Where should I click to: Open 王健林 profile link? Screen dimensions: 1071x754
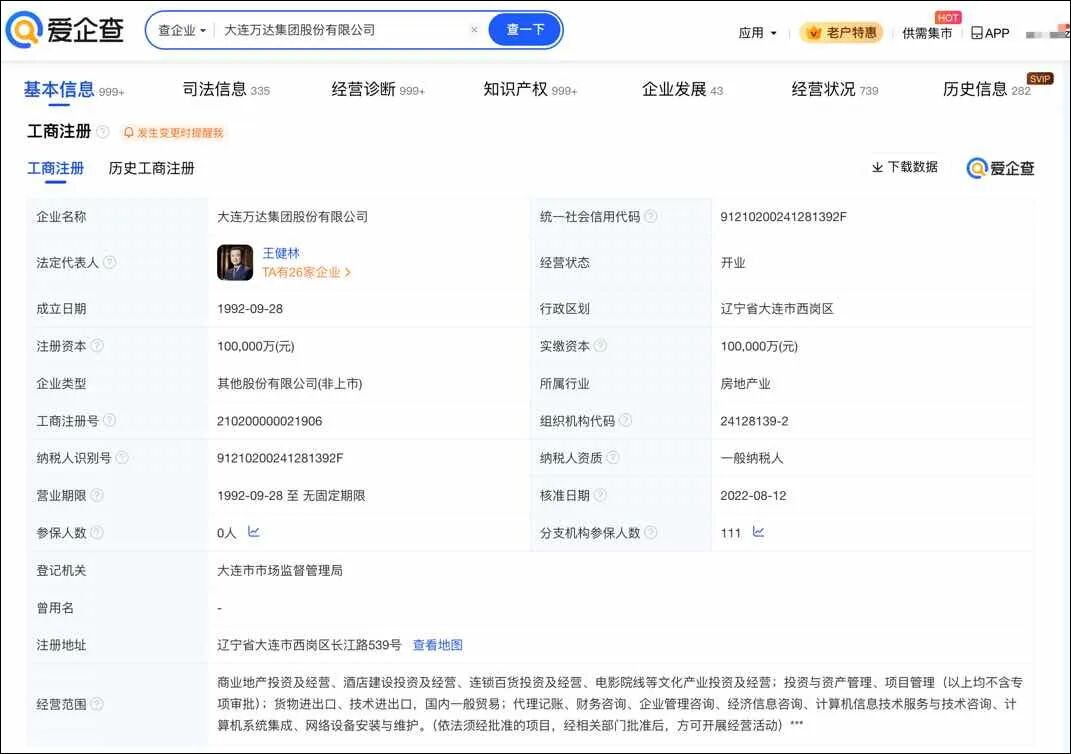(281, 253)
